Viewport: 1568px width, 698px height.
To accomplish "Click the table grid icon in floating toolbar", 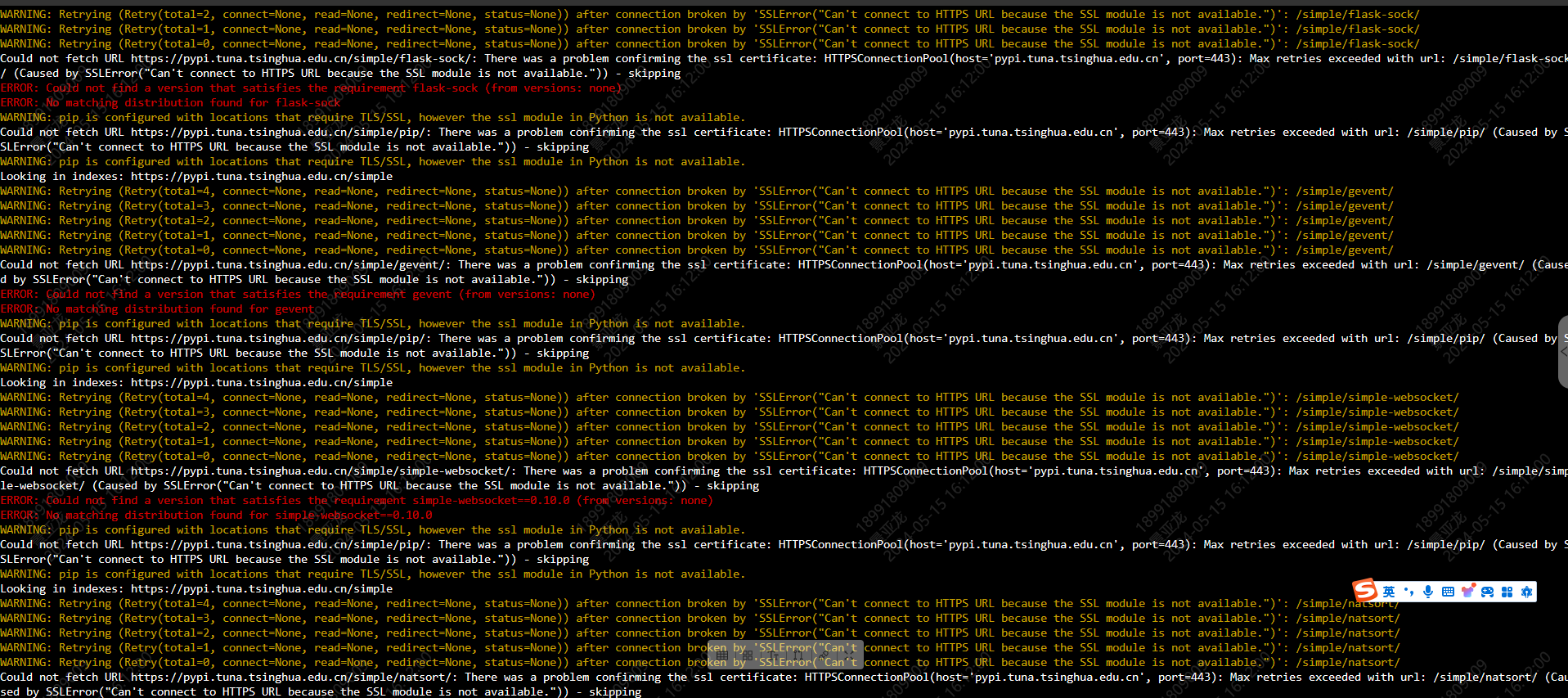I will pos(722,655).
